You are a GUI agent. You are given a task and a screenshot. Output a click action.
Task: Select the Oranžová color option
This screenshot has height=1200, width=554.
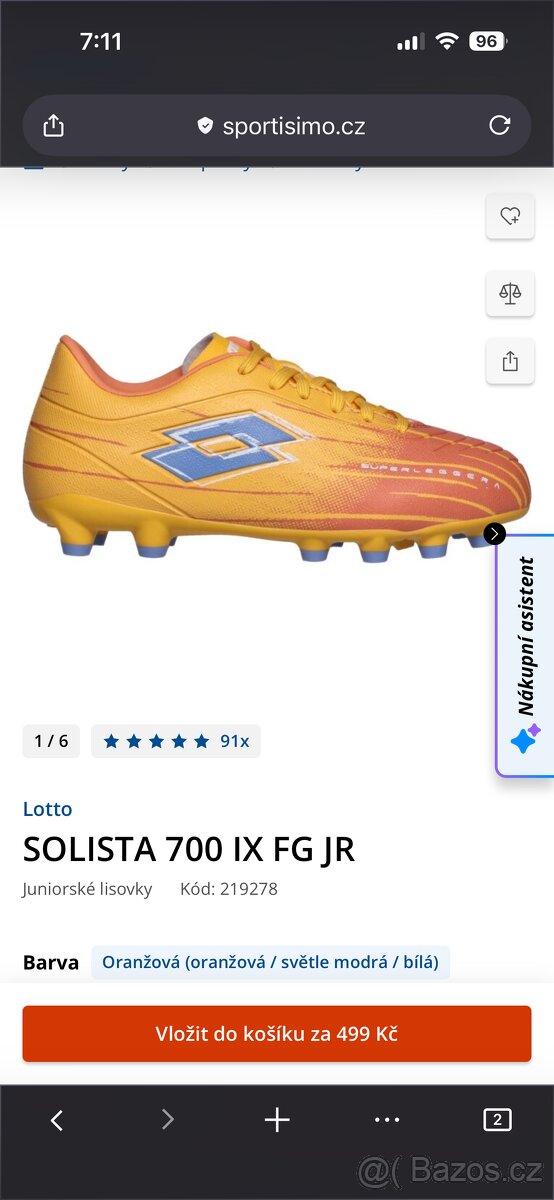(x=270, y=962)
